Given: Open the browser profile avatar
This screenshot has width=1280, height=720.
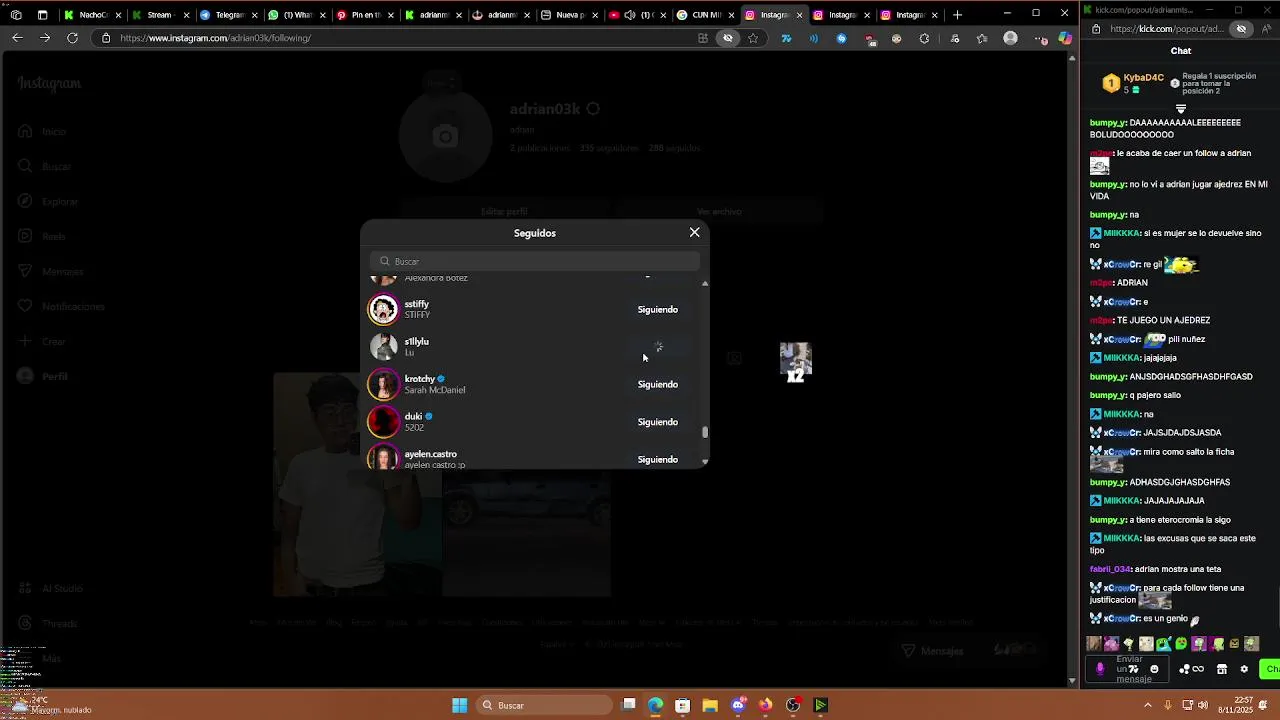Looking at the screenshot, I should (x=1010, y=38).
